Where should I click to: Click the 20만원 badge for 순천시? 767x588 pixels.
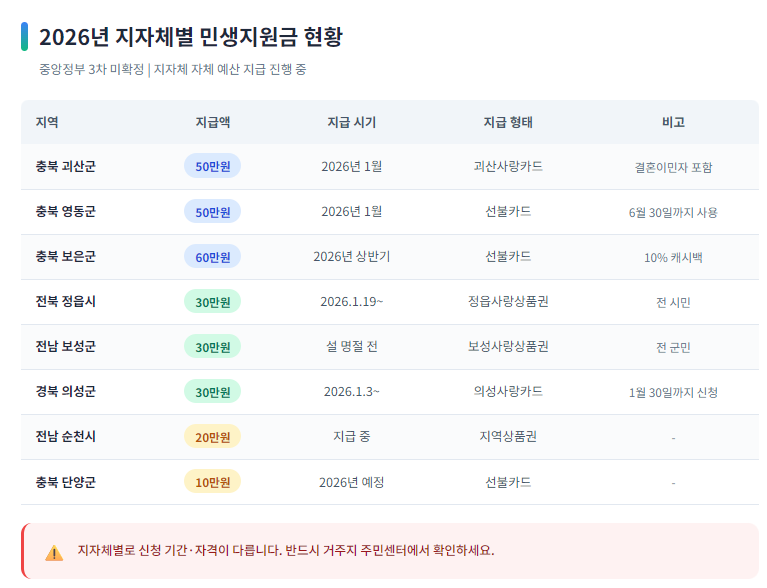[x=212, y=437]
